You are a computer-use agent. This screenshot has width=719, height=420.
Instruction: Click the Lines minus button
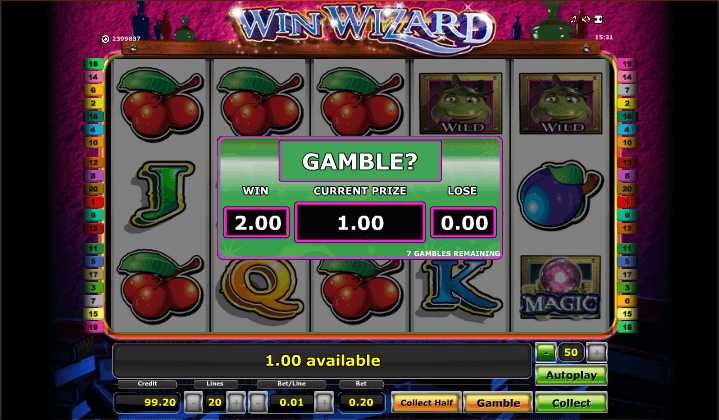point(193,403)
